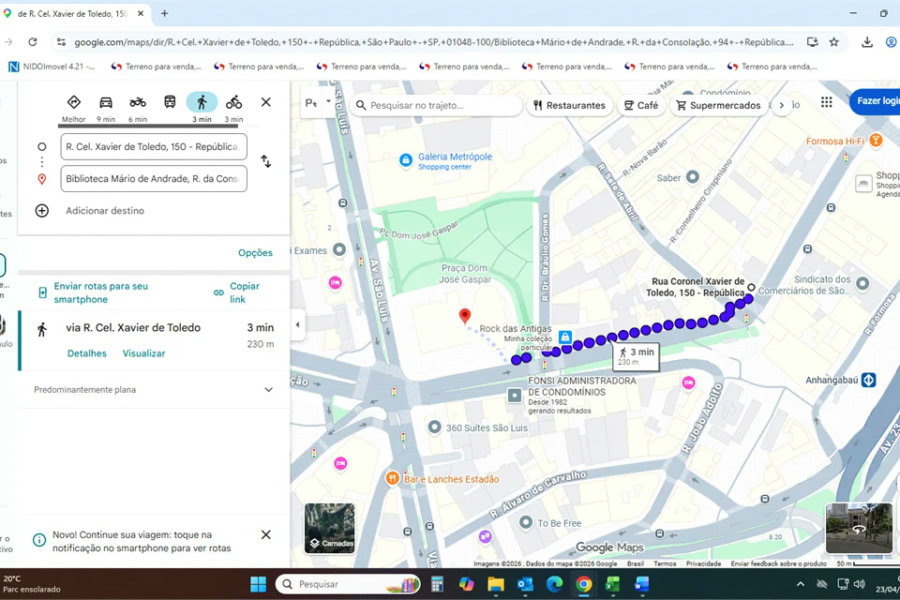900x600 pixels.
Task: Open Outlook from taskbar
Action: [525, 584]
